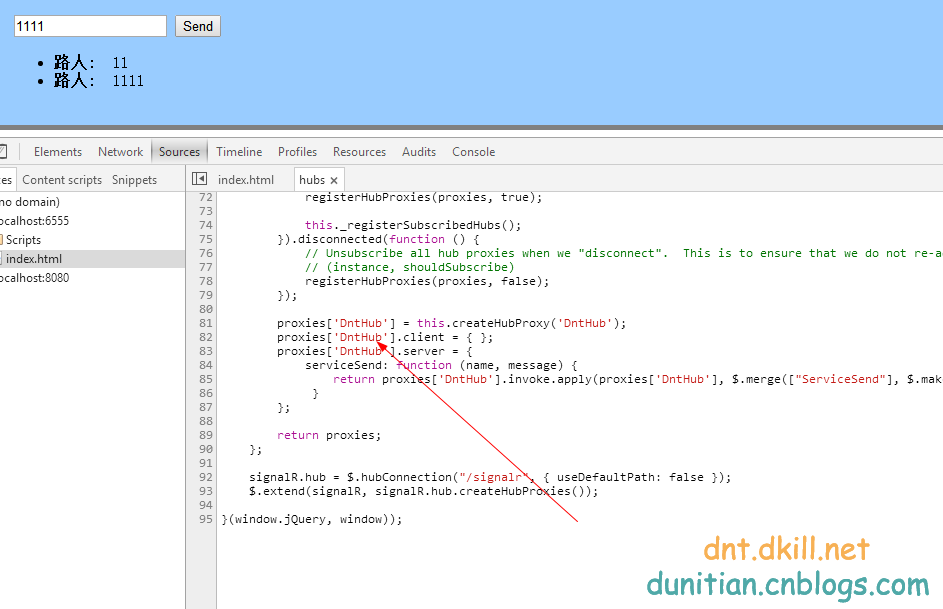Select the Content scripts navigator tab
943x609 pixels.
62,180
